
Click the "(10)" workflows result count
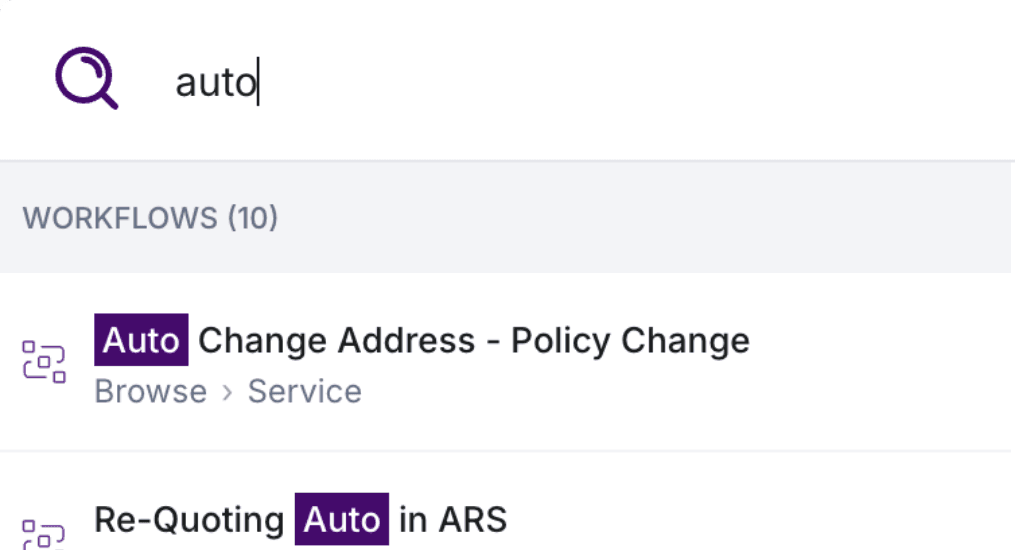253,218
